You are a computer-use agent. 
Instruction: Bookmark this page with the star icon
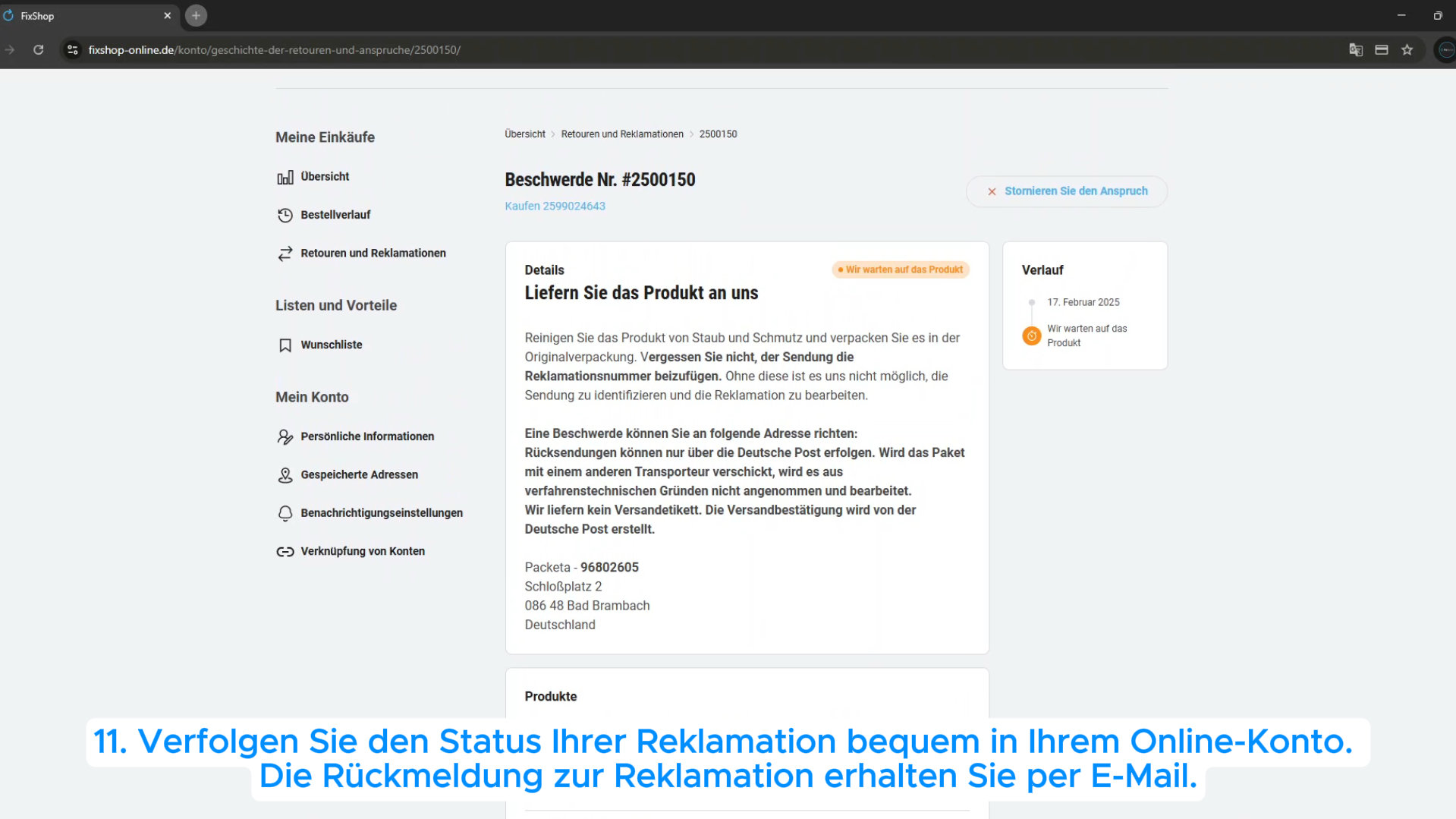pyautogui.click(x=1407, y=50)
